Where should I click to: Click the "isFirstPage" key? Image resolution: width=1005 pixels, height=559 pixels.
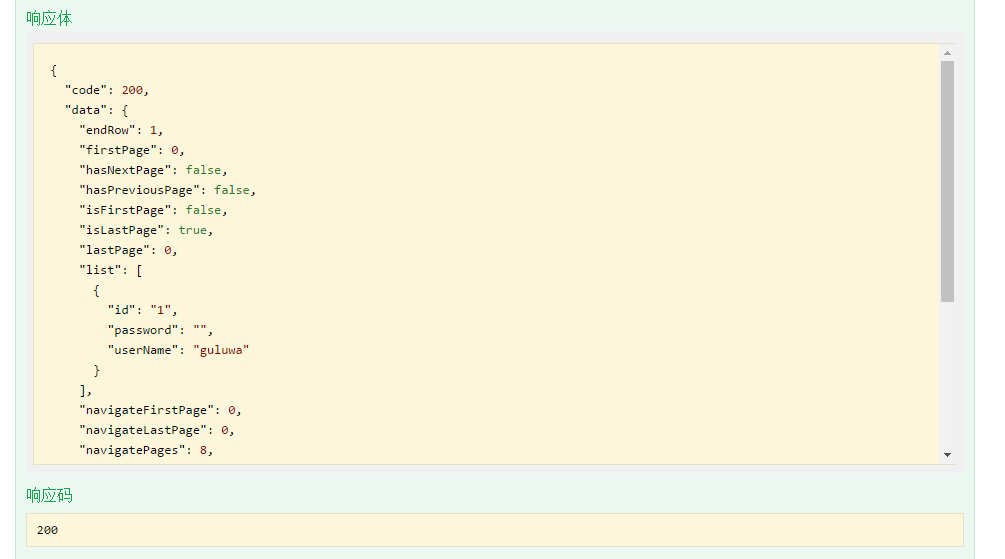pos(125,210)
